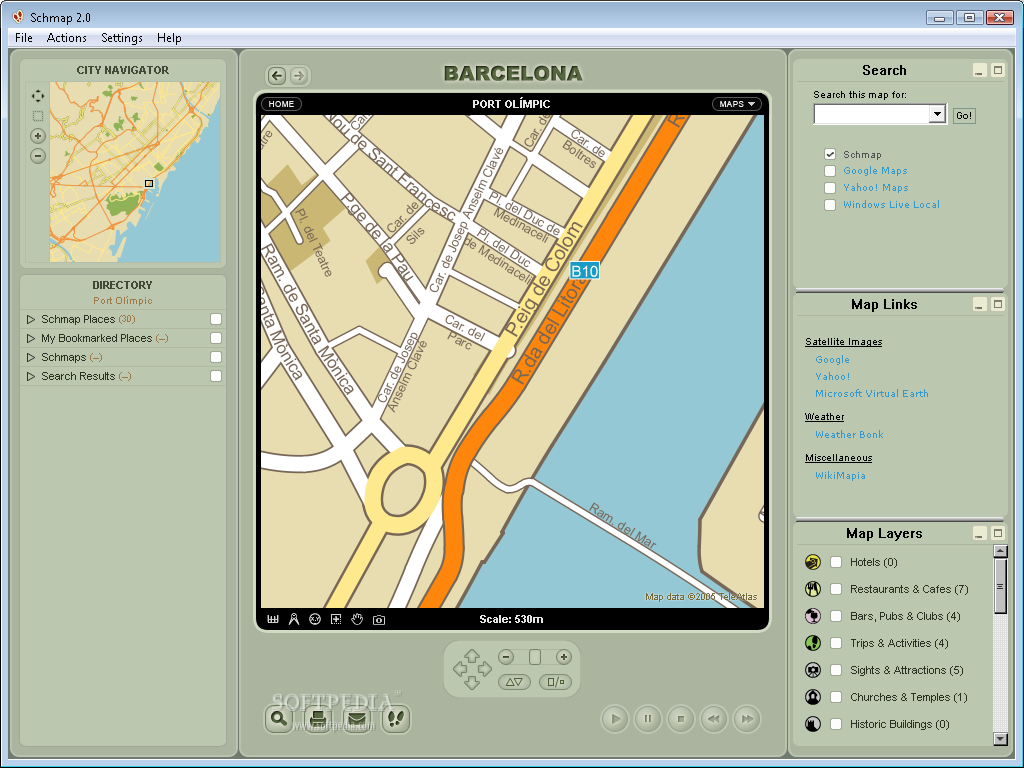Screen dimensions: 1024x768
Task: Click the fast-forward button
Action: (747, 719)
